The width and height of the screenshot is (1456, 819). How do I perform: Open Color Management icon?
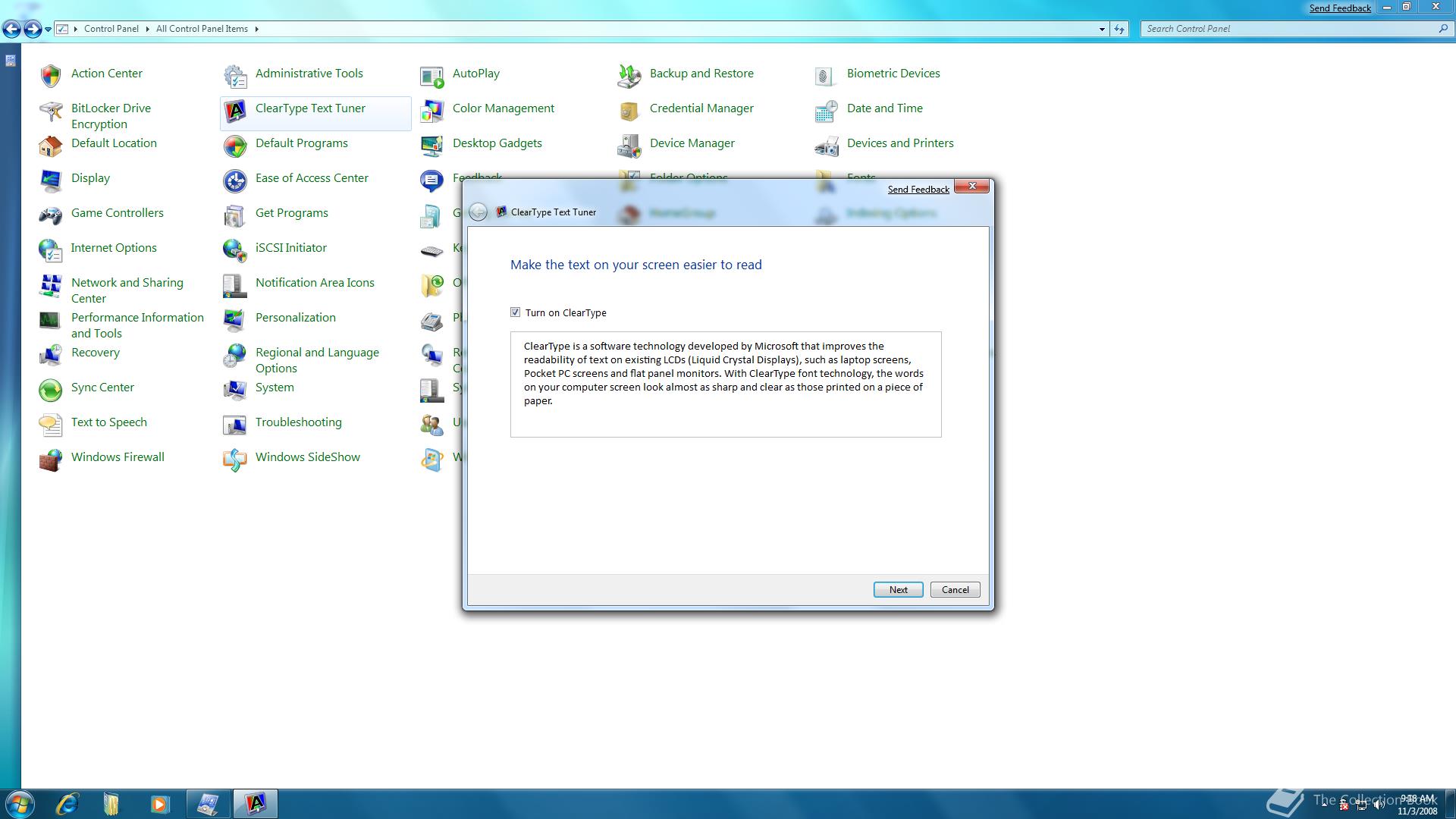pyautogui.click(x=431, y=111)
